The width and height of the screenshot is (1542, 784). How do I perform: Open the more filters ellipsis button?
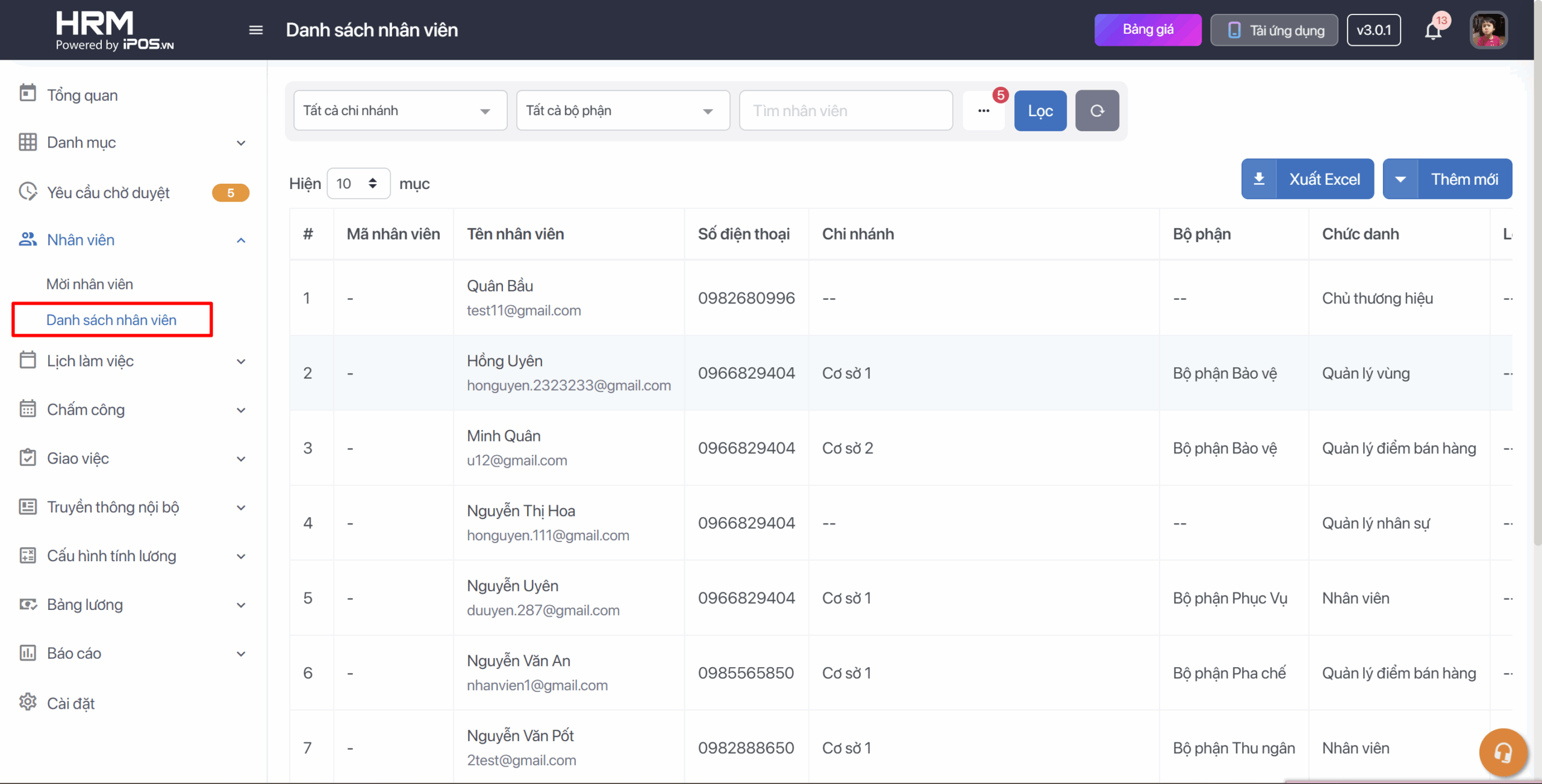point(984,111)
